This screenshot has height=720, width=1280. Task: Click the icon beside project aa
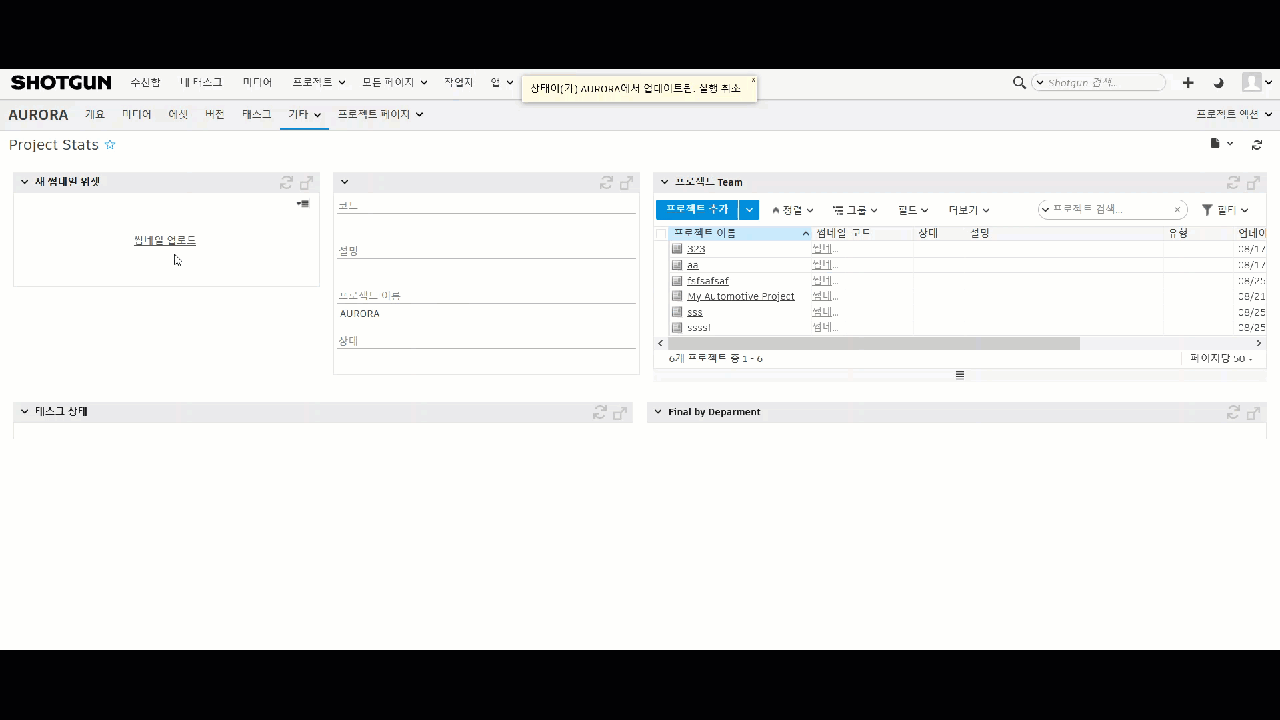point(677,265)
